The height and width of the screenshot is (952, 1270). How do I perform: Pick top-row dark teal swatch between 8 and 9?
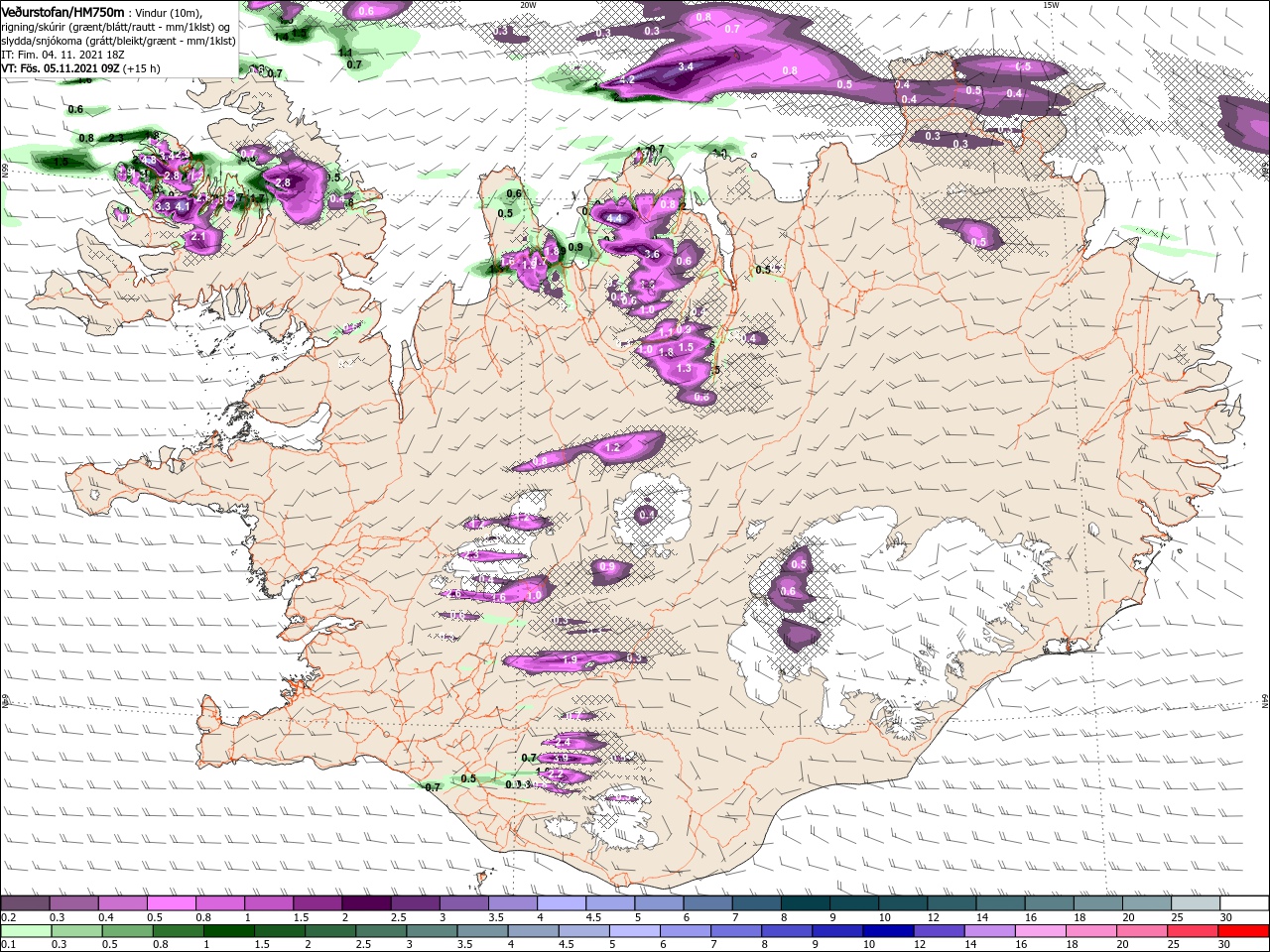point(806,903)
